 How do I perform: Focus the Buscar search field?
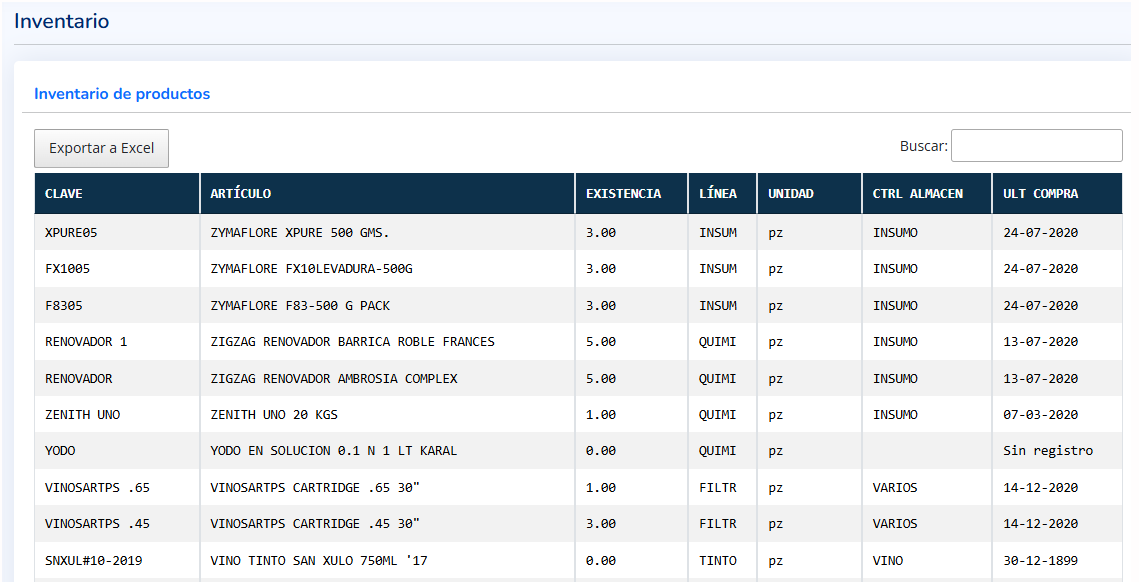(1036, 145)
